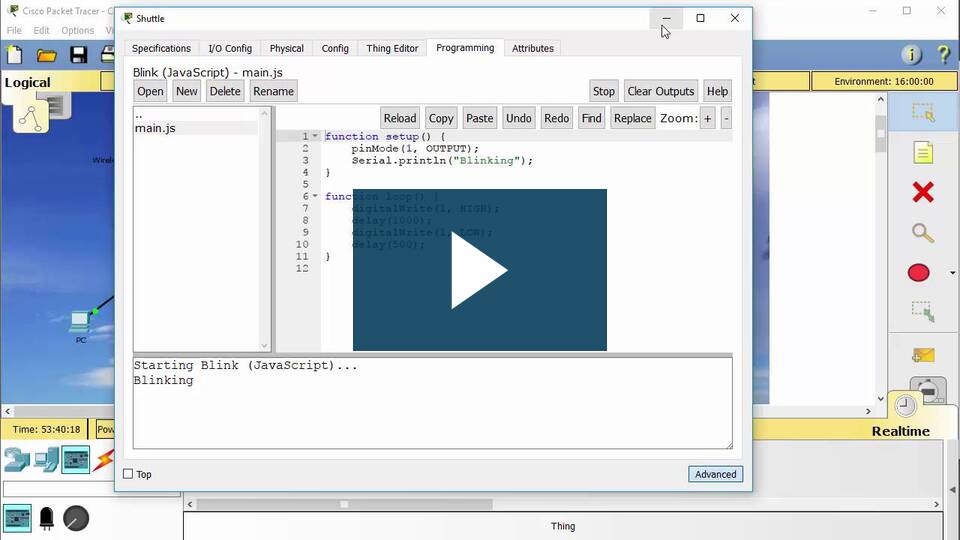Open the Options menu in Packet Tracer

tap(78, 30)
